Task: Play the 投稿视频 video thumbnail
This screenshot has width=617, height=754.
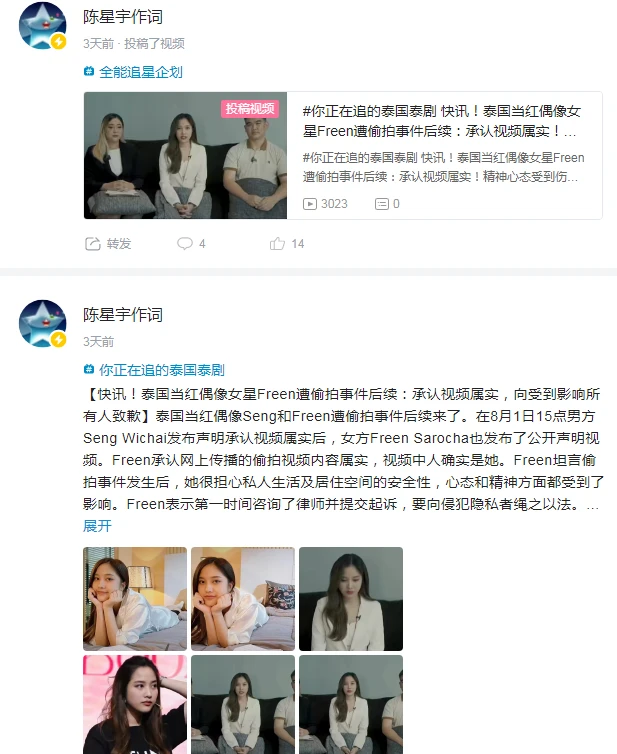Action: 185,155
